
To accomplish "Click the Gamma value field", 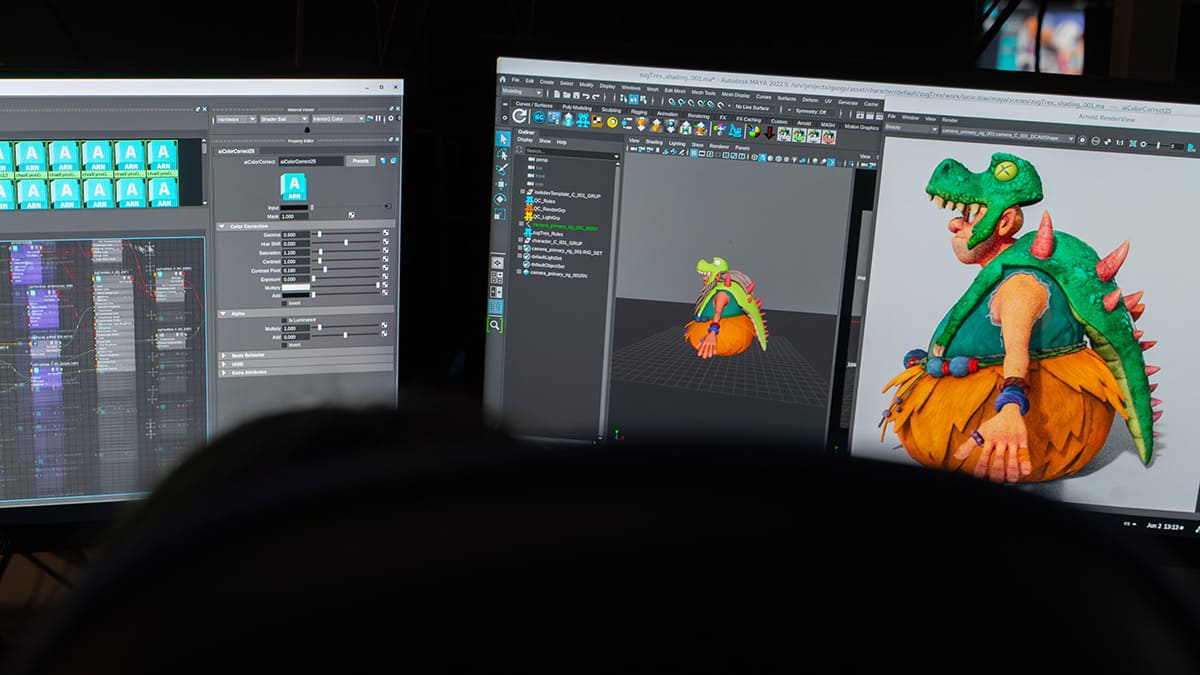I will tap(295, 234).
